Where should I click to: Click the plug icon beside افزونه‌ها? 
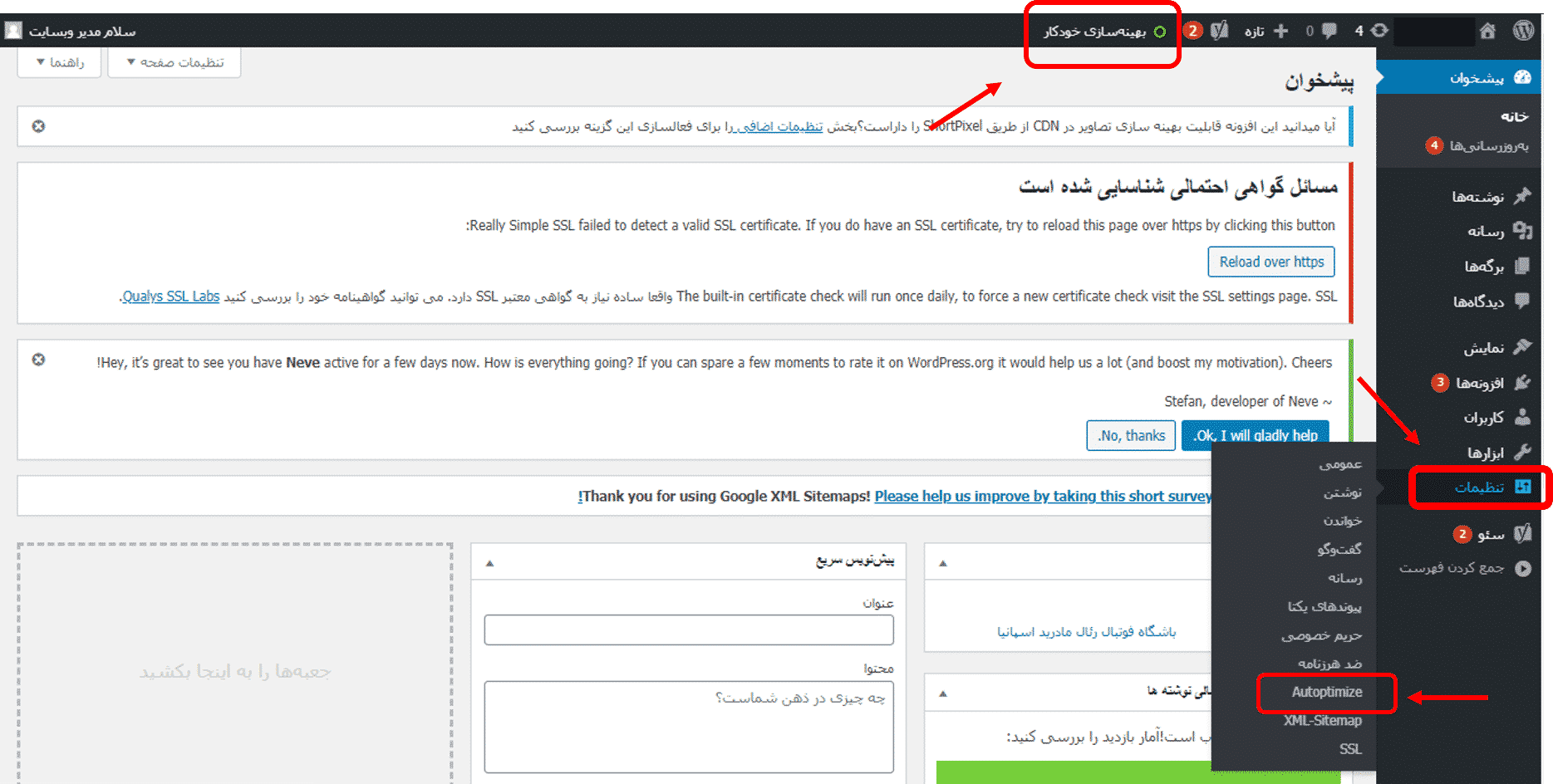pyautogui.click(x=1522, y=382)
